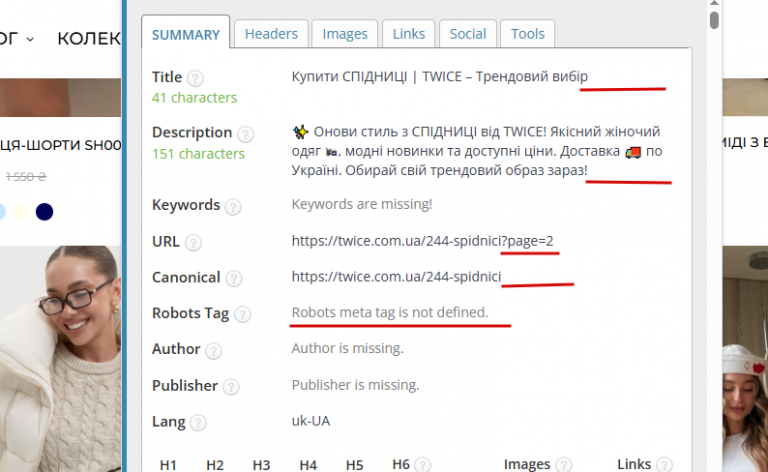Click the scrollbar thumb of the panel
This screenshot has width=768, height=472.
tap(714, 20)
